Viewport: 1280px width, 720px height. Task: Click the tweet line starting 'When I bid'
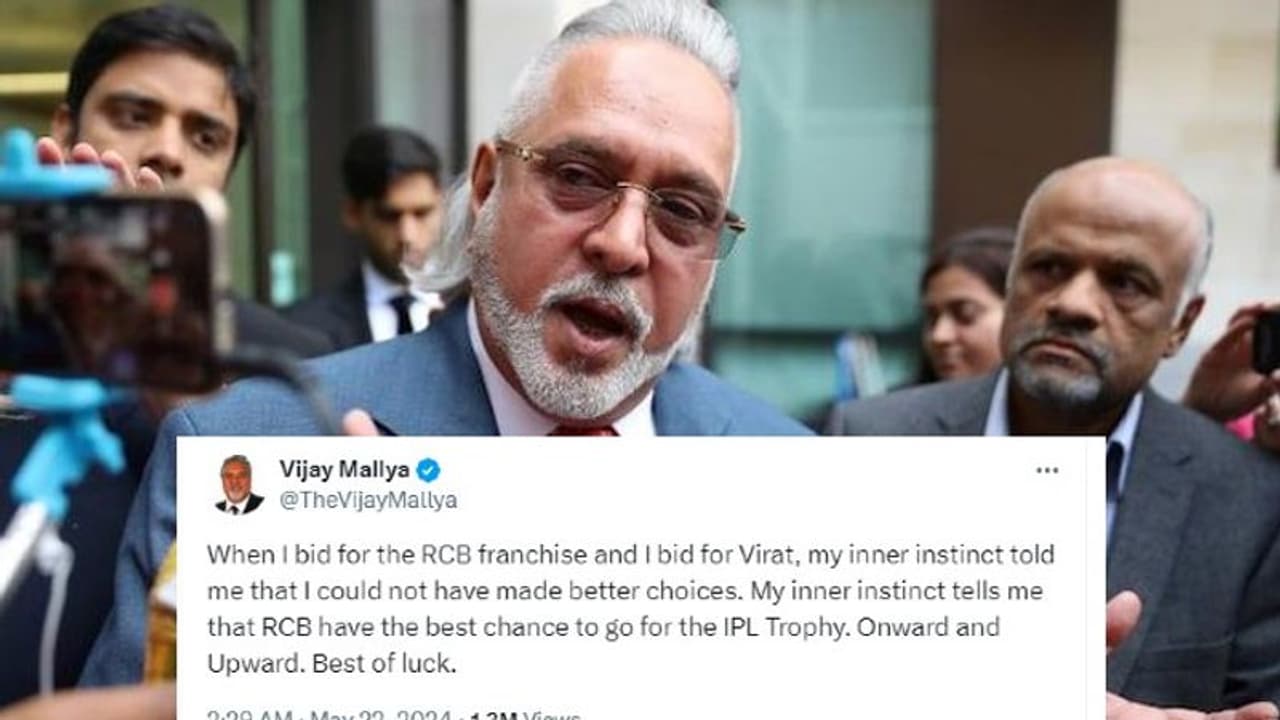click(x=630, y=554)
